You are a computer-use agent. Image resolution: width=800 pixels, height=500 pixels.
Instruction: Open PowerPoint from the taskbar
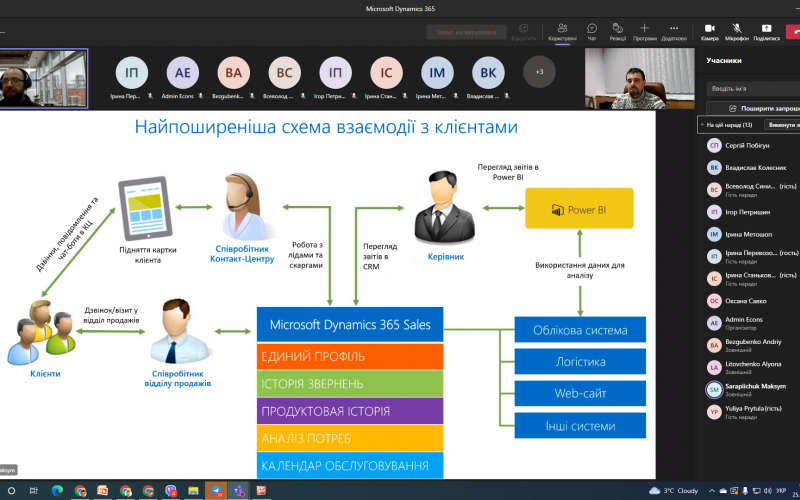click(103, 491)
